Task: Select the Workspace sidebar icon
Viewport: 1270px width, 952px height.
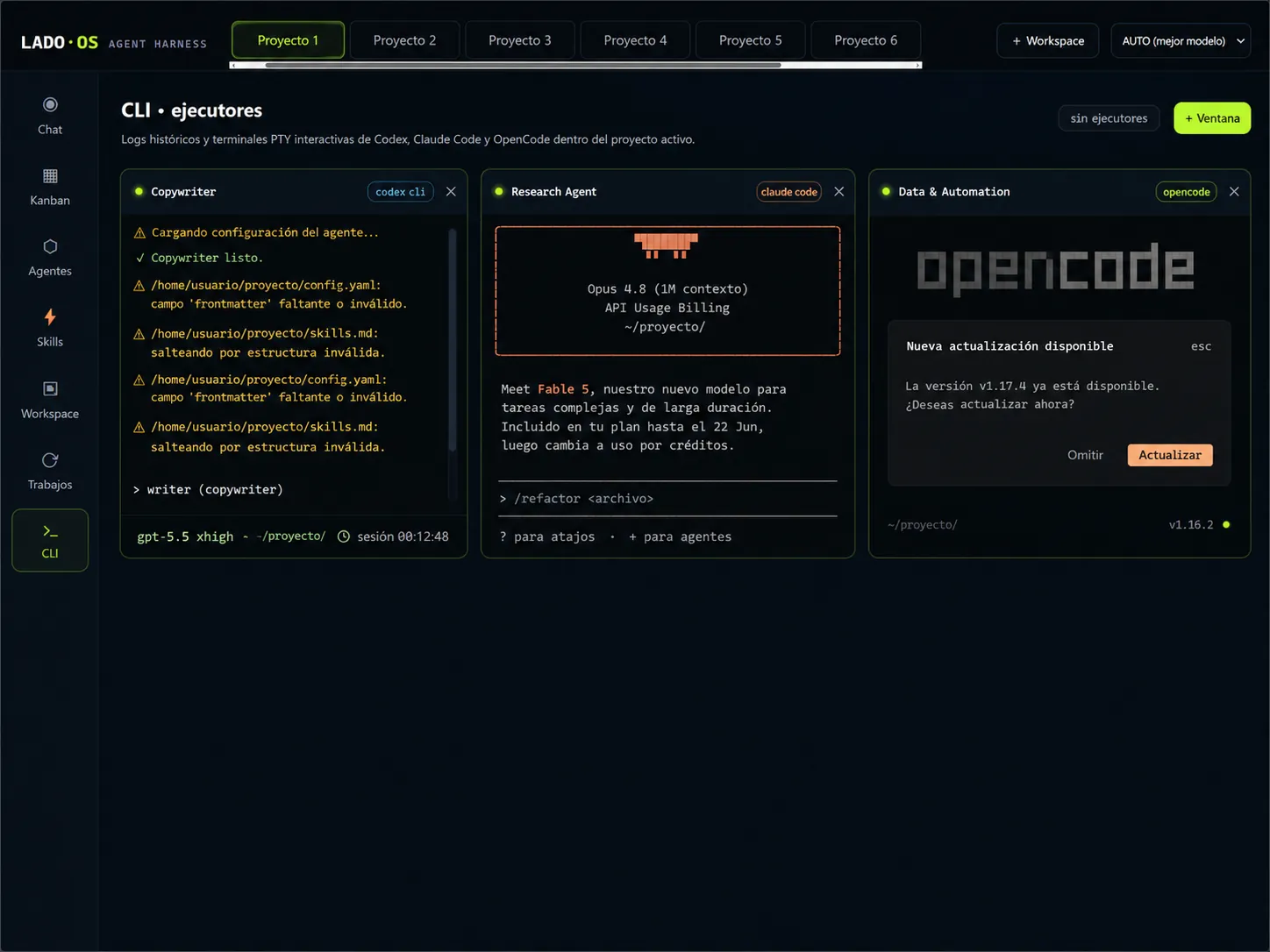Action: point(50,389)
